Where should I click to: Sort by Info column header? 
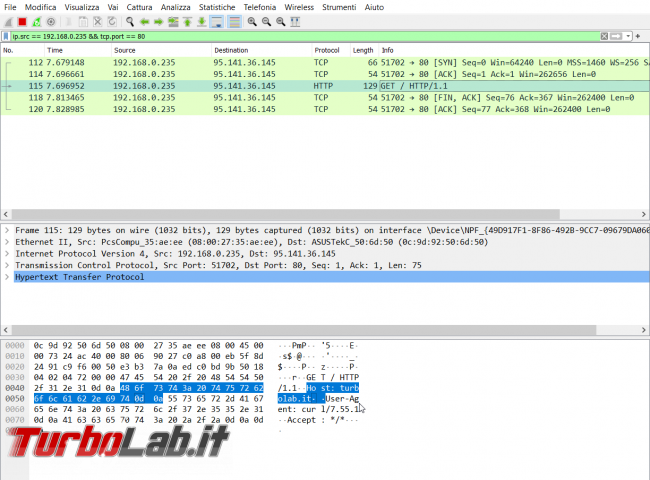514,50
